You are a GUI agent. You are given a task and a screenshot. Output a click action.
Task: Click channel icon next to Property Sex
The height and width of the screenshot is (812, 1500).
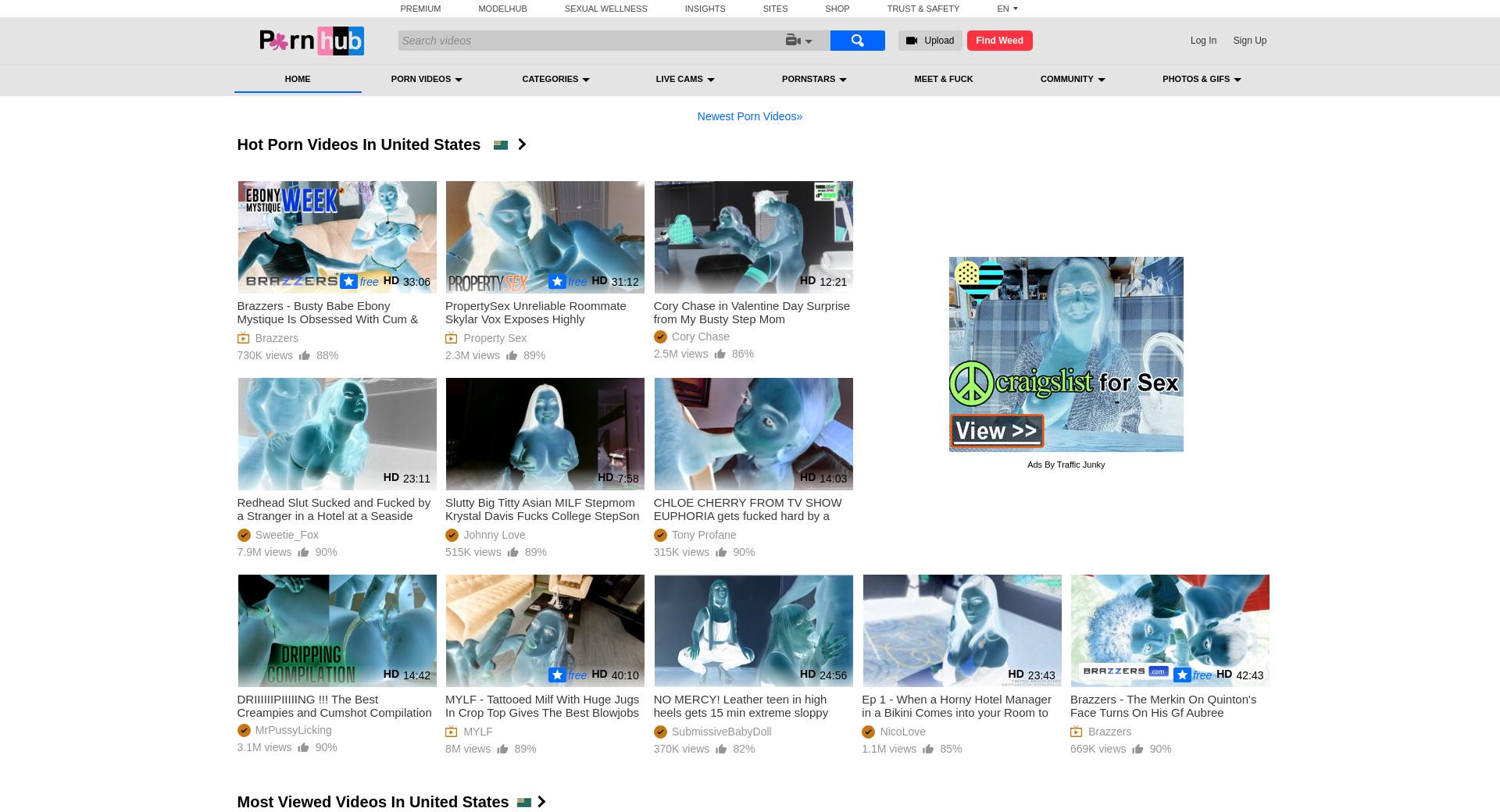pyautogui.click(x=452, y=338)
